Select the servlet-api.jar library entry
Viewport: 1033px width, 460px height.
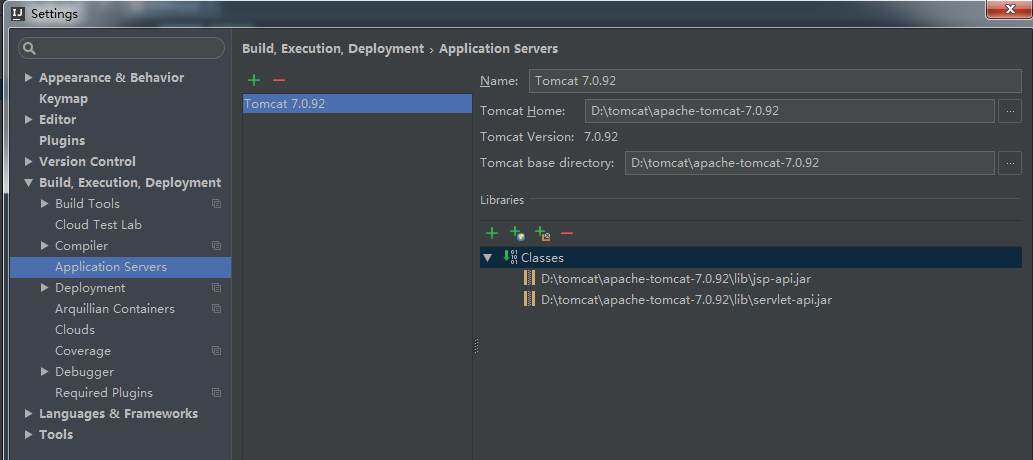coord(686,300)
